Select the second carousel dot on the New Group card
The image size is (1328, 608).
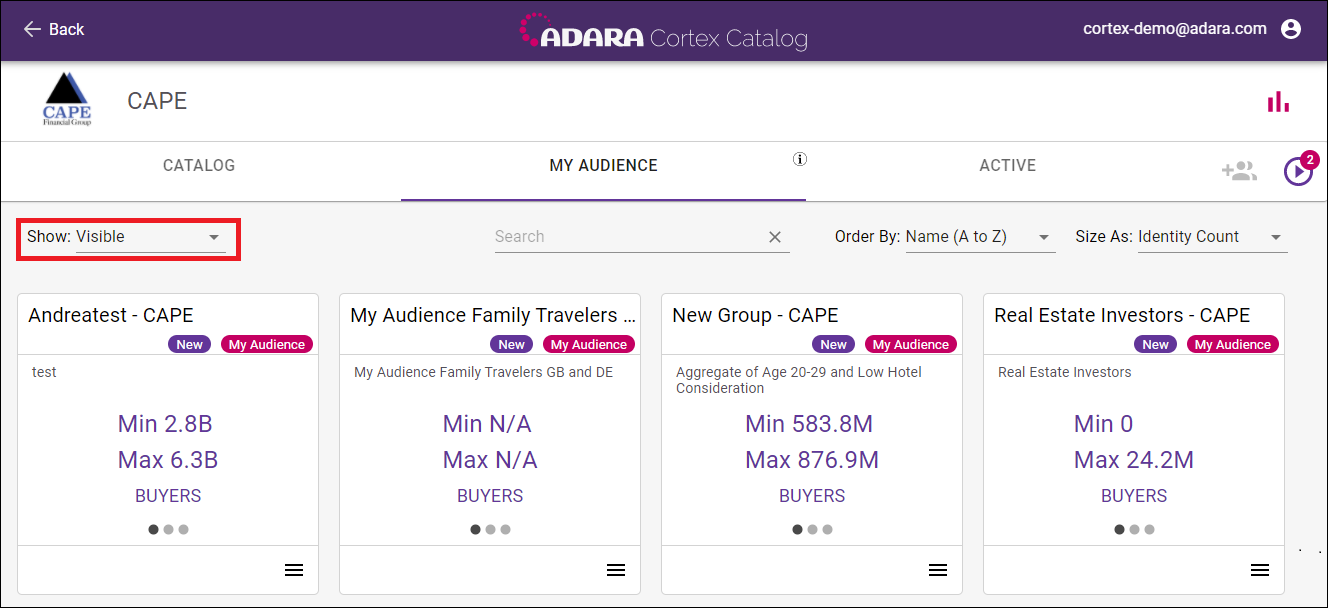coord(812,530)
